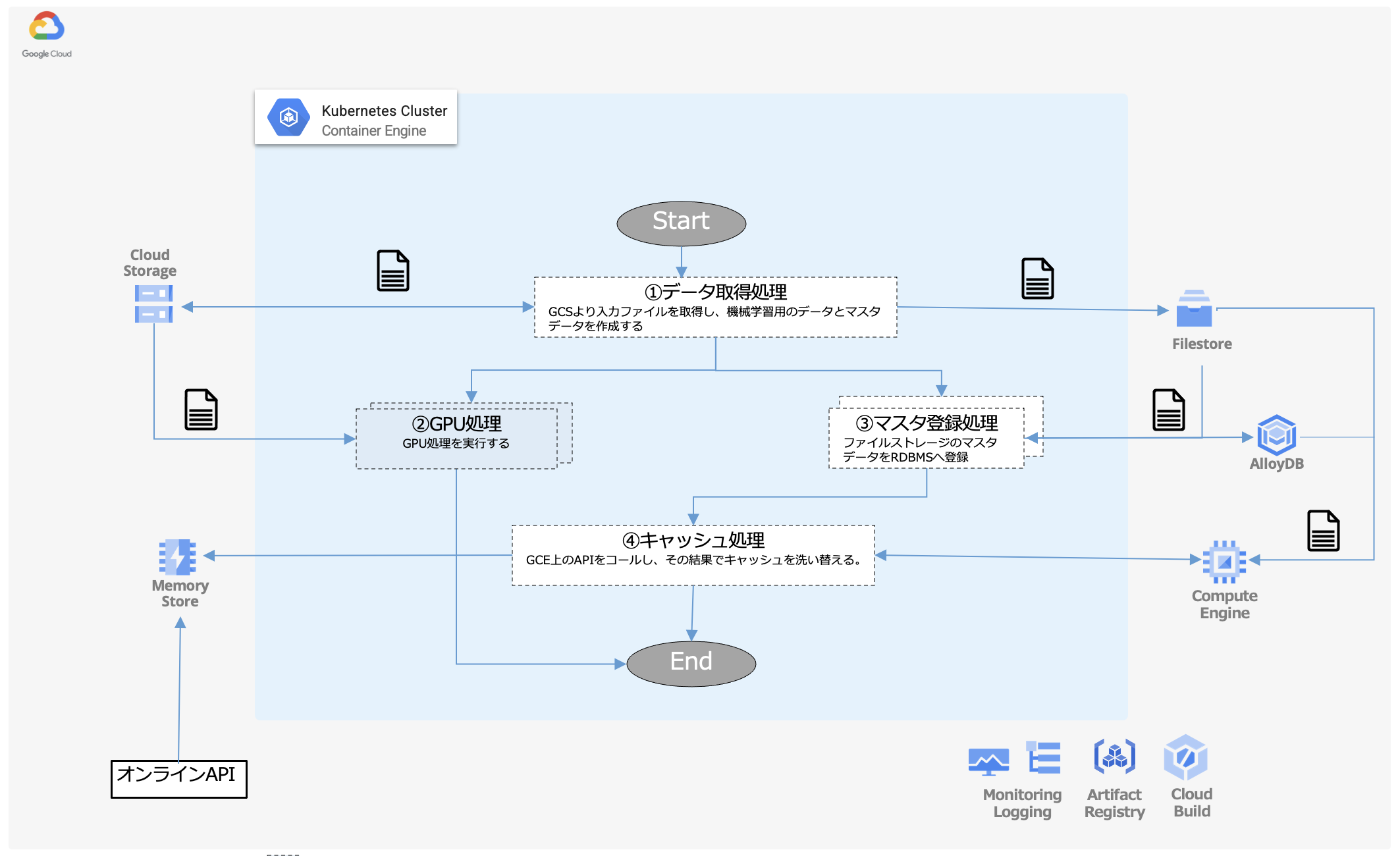1400x856 pixels.
Task: Click the Start ellipse
Action: (x=681, y=223)
